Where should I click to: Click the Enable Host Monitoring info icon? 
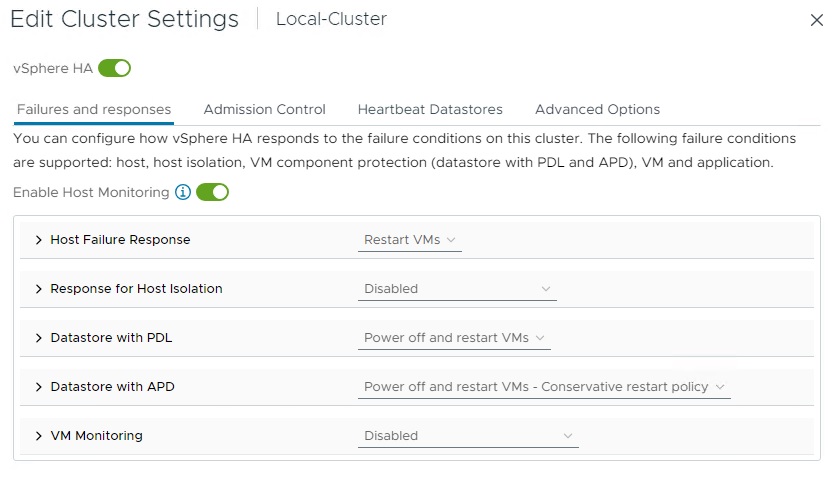pyautogui.click(x=183, y=192)
